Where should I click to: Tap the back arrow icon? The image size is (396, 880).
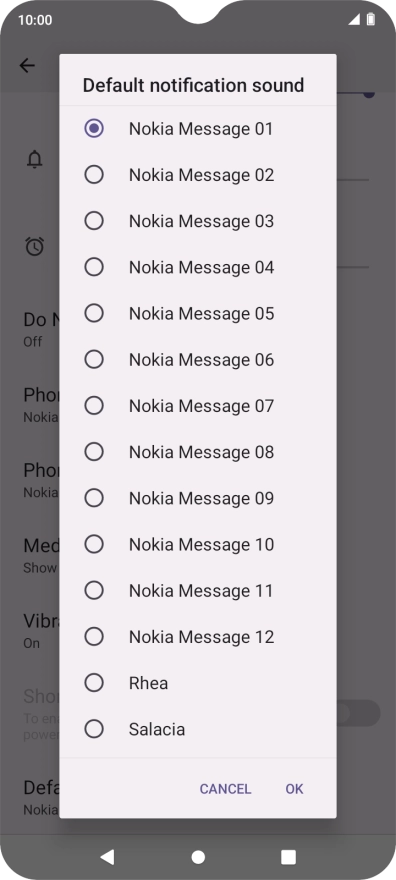(27, 66)
